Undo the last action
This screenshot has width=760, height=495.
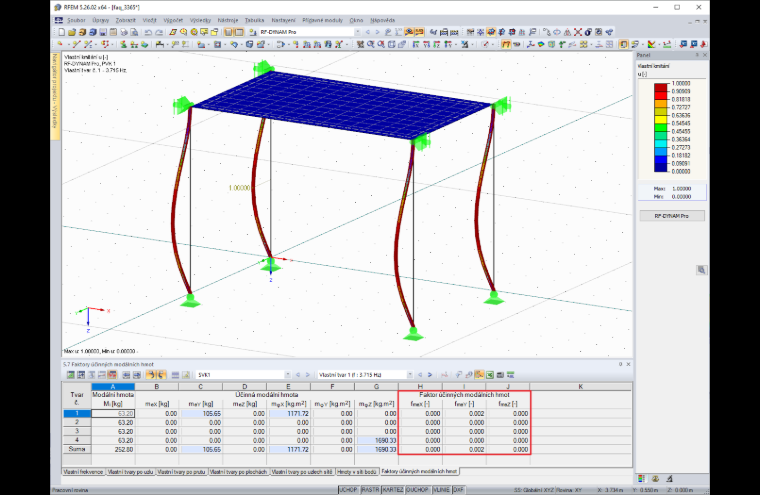pyautogui.click(x=148, y=32)
